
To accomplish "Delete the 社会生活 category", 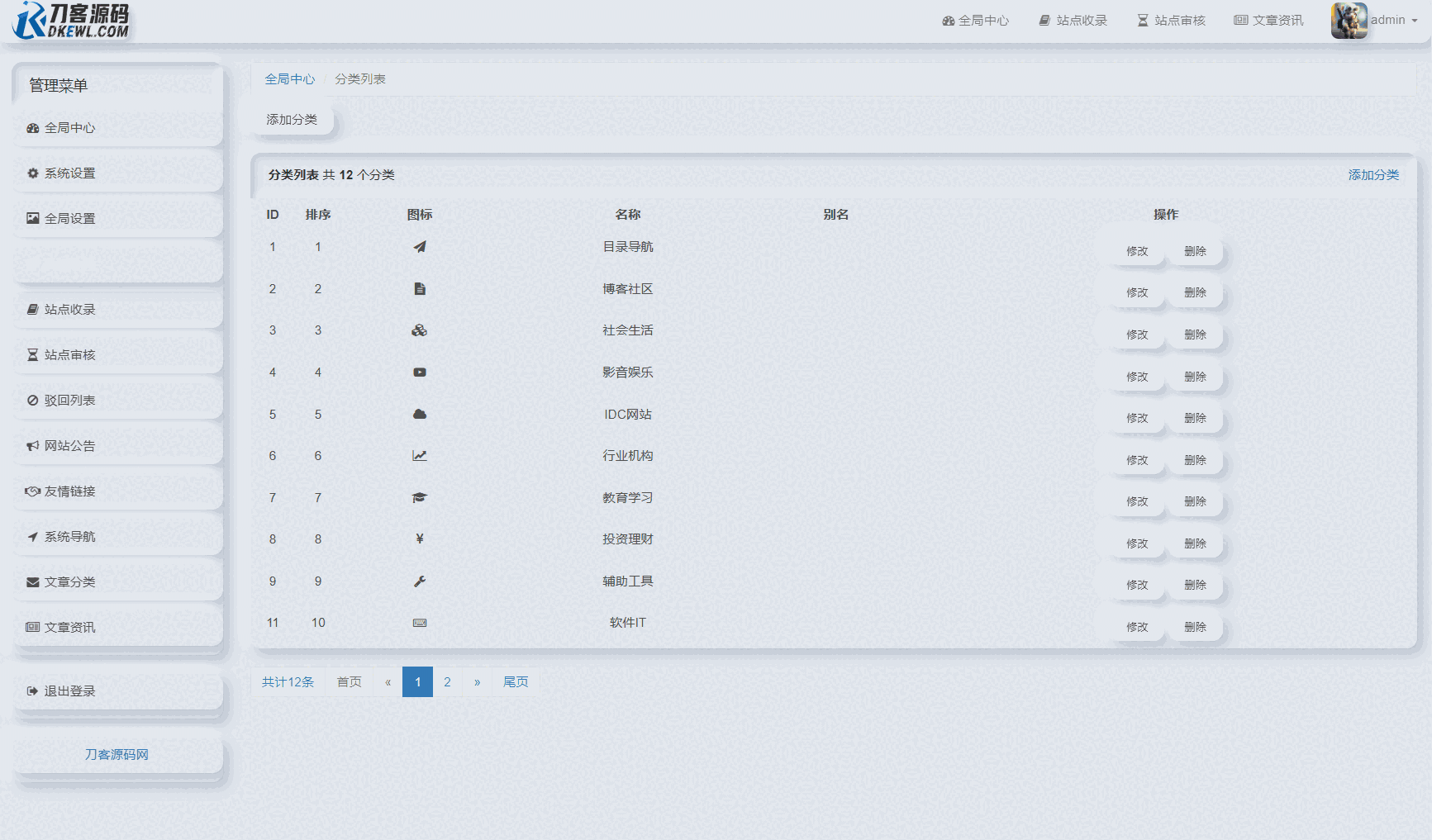I will click(x=1195, y=335).
